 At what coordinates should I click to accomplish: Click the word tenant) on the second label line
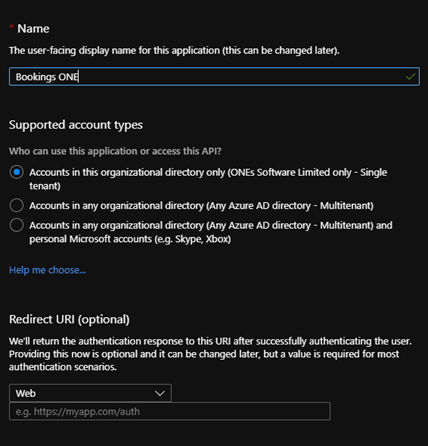click(45, 186)
